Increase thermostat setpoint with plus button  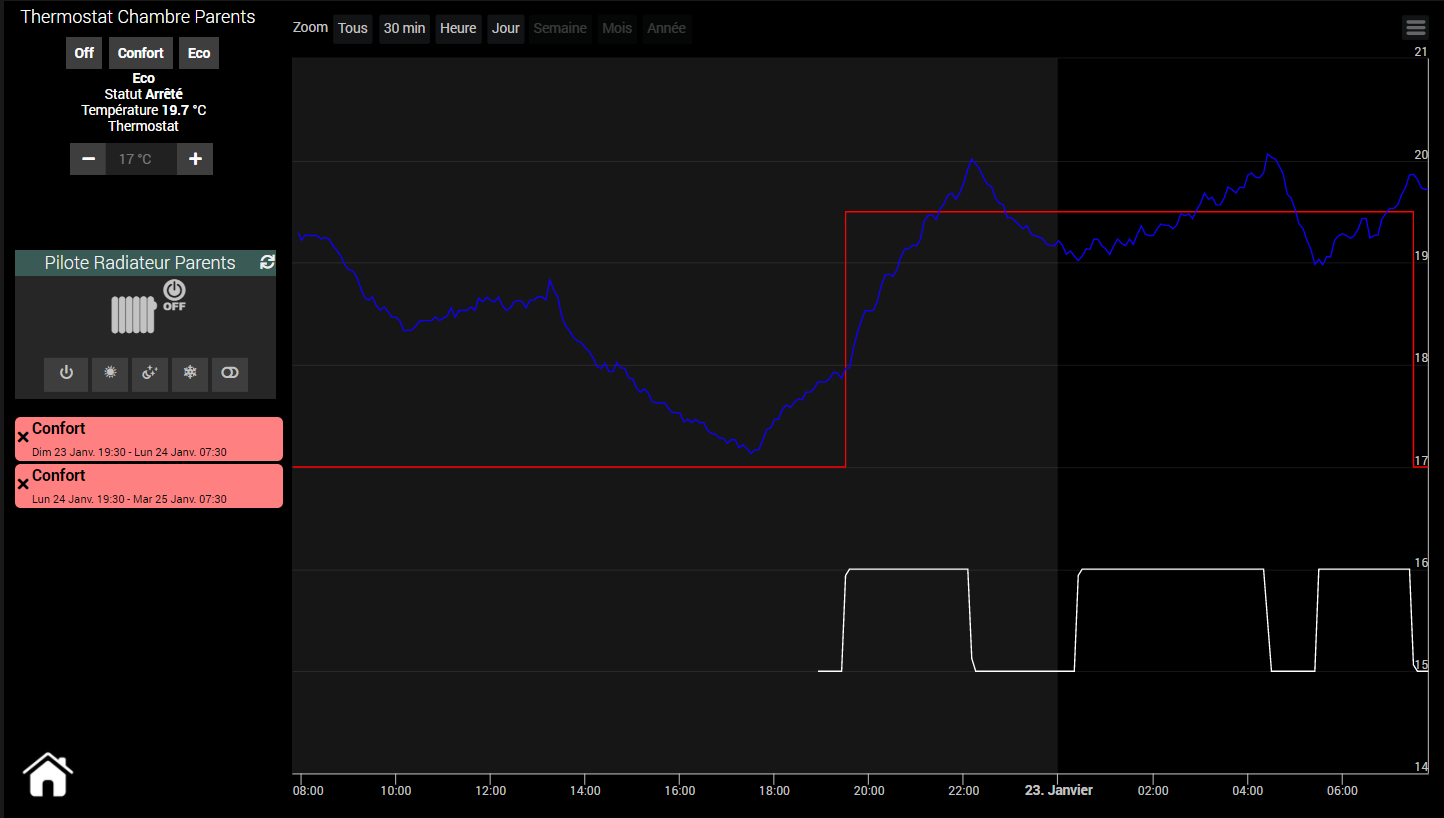point(195,159)
